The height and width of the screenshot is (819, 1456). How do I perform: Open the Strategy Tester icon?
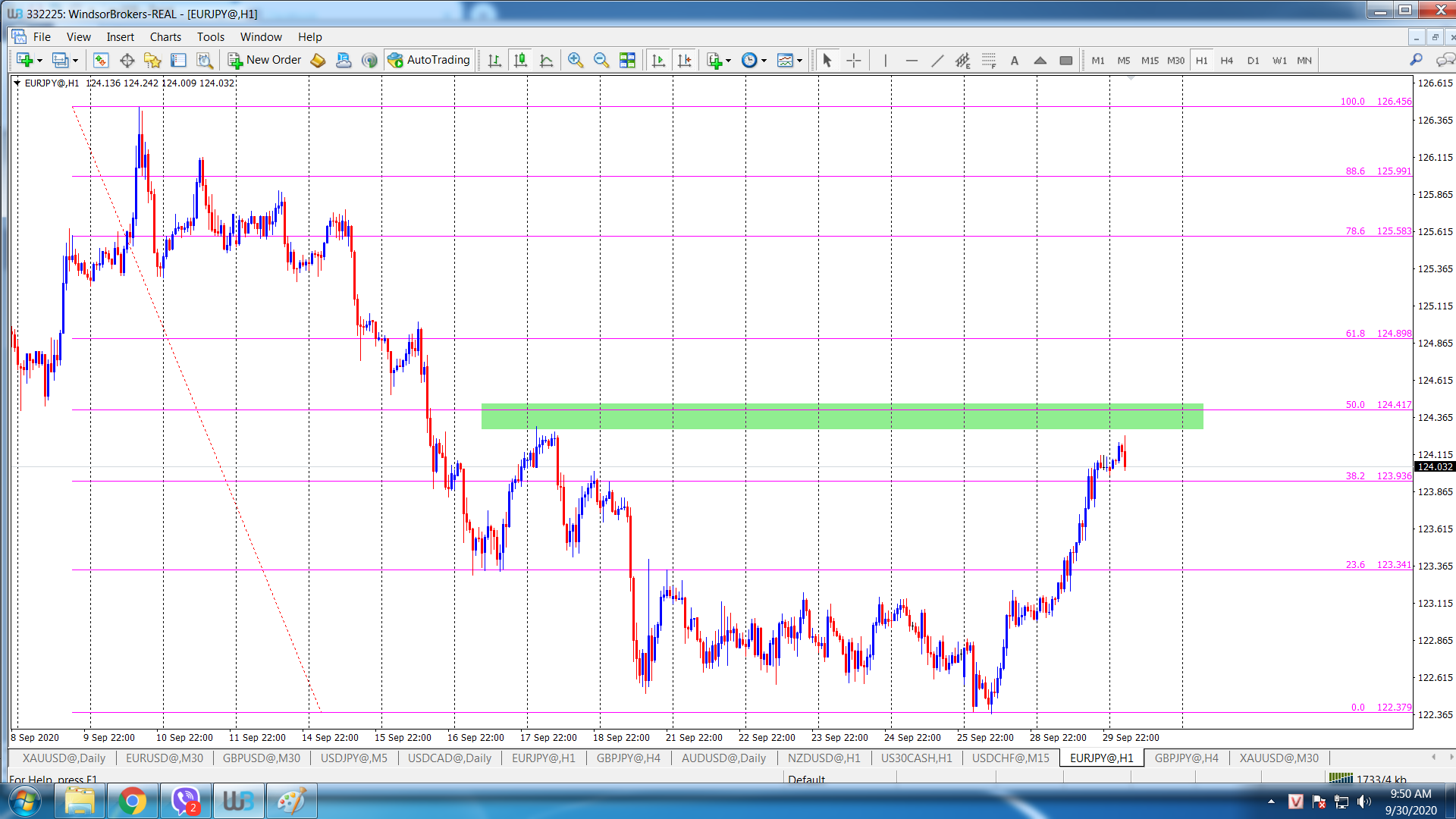(204, 60)
